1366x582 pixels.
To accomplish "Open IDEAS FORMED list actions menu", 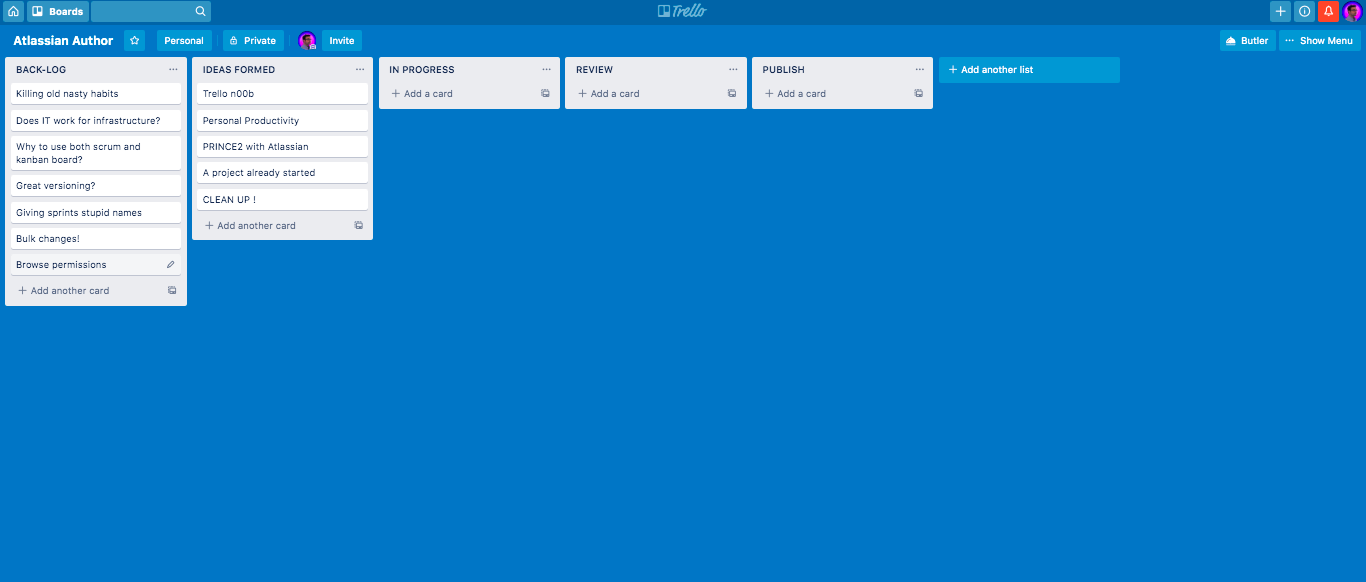I will [360, 70].
